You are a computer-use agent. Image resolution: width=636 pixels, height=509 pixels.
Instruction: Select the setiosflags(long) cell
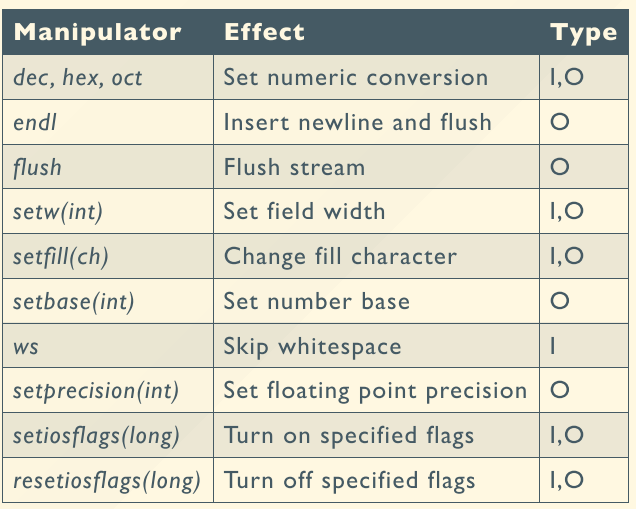point(96,436)
